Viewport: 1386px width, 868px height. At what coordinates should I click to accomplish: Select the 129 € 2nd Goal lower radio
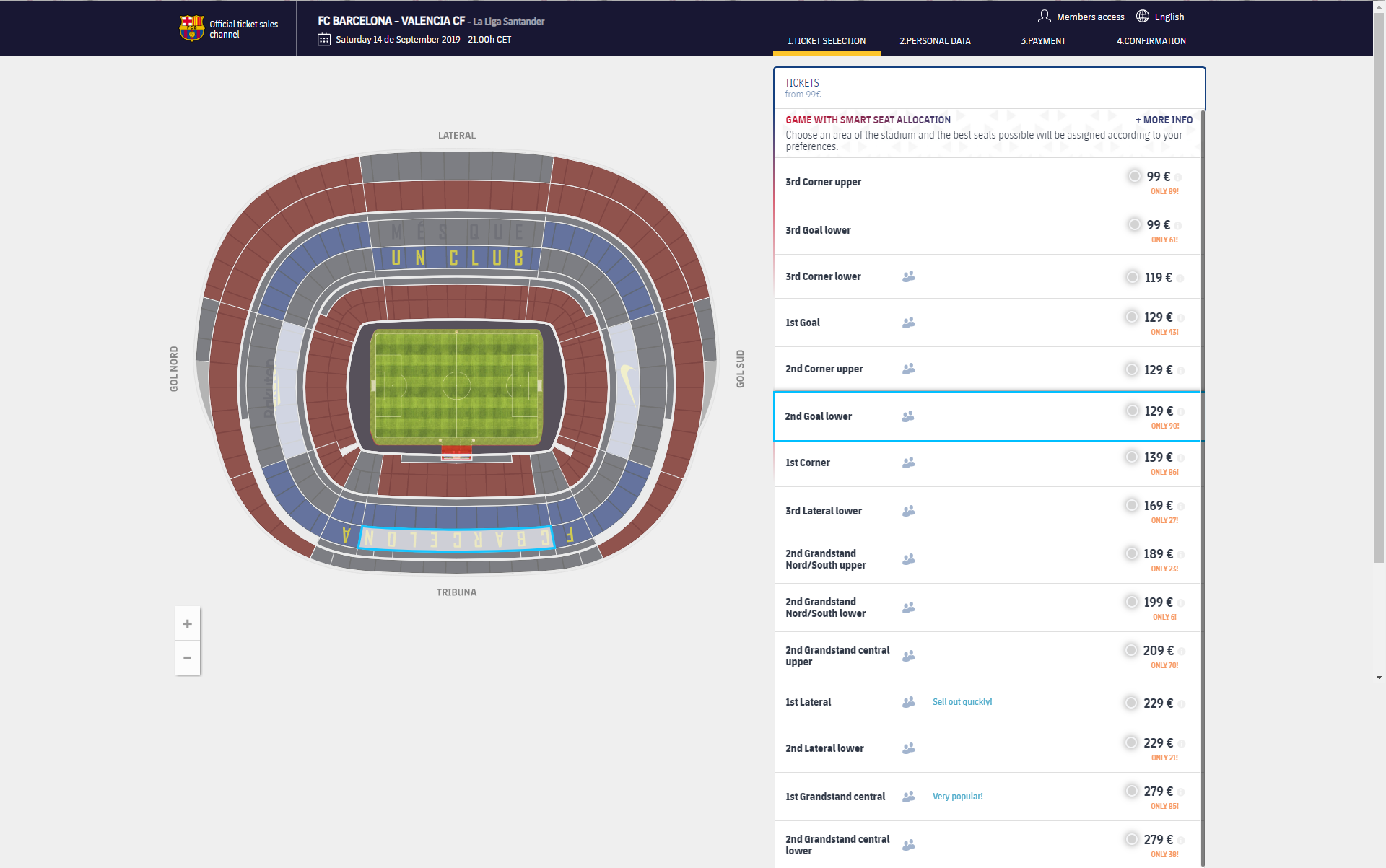1133,411
